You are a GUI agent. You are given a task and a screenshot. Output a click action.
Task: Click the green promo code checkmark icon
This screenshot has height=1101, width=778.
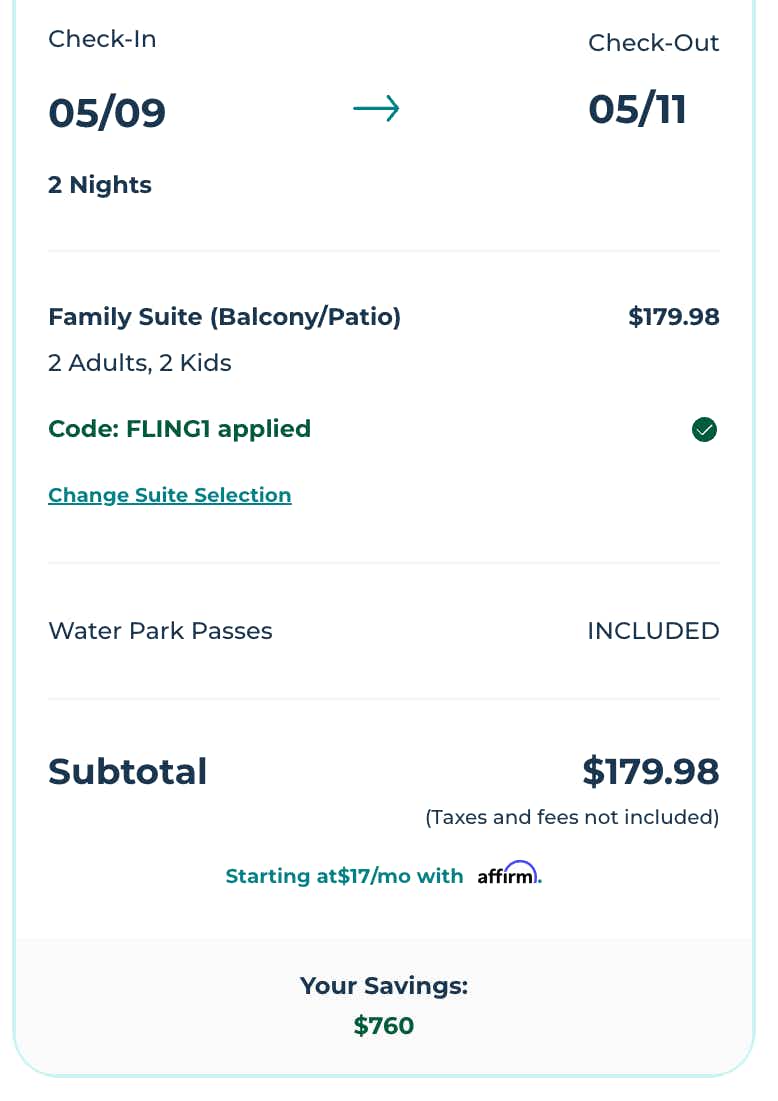click(704, 430)
